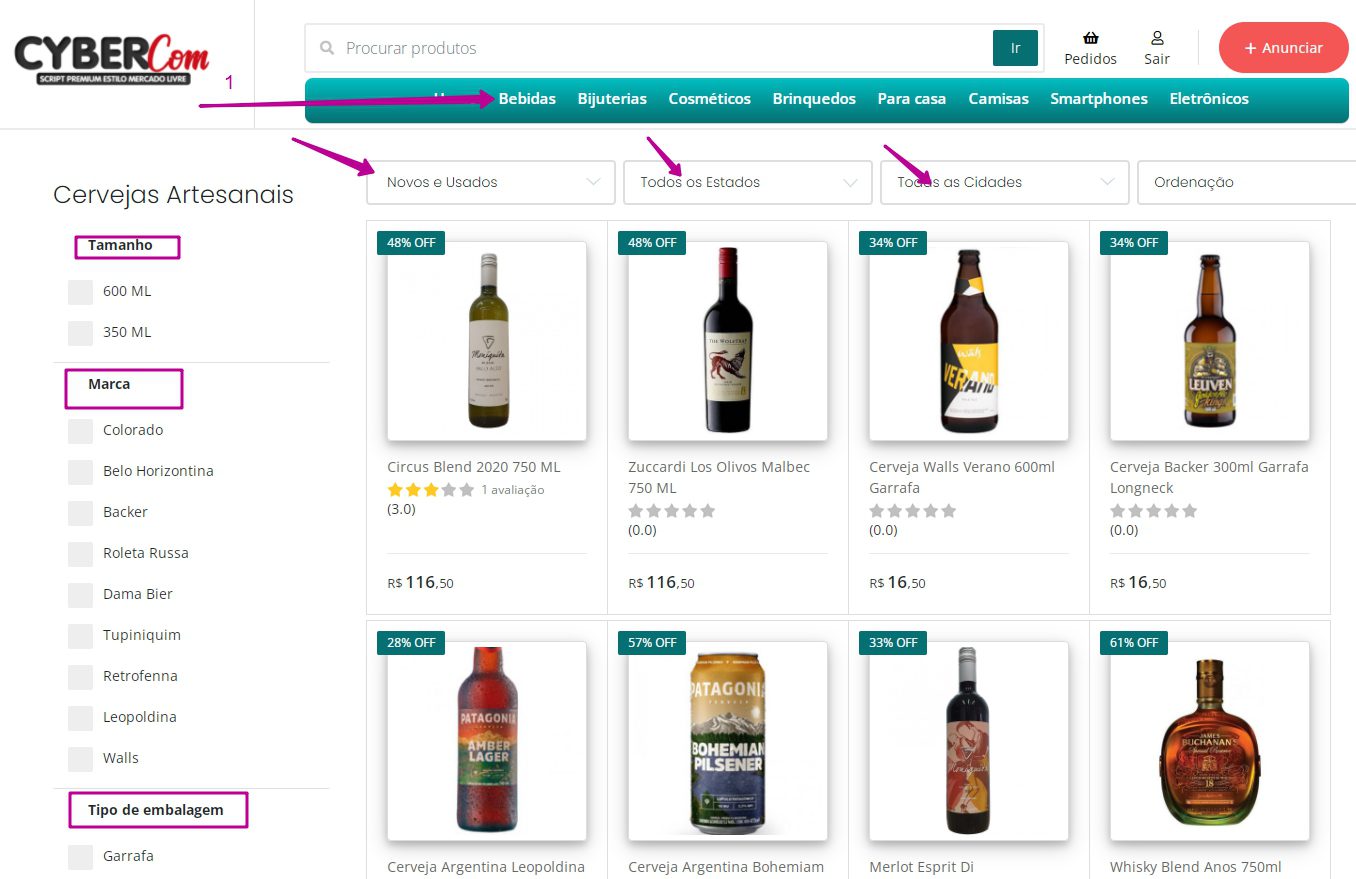Open Whisky Blend Anos 750ml link
The height and width of the screenshot is (879, 1356).
[x=1195, y=867]
